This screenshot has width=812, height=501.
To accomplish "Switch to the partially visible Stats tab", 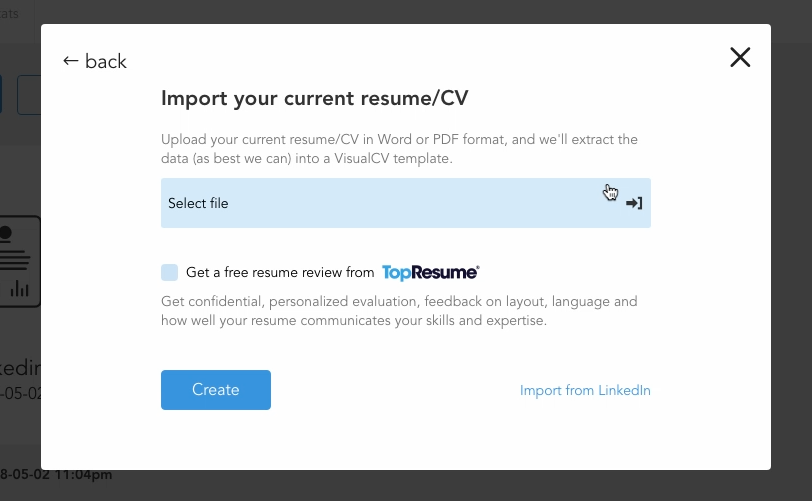I will click(9, 13).
